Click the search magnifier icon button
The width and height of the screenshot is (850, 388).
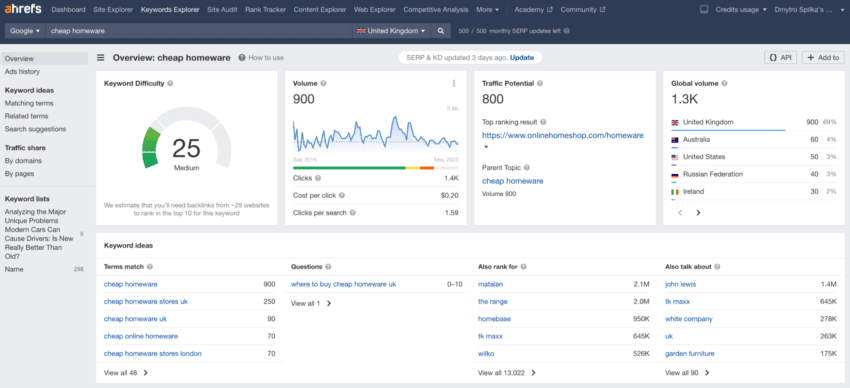(x=441, y=31)
